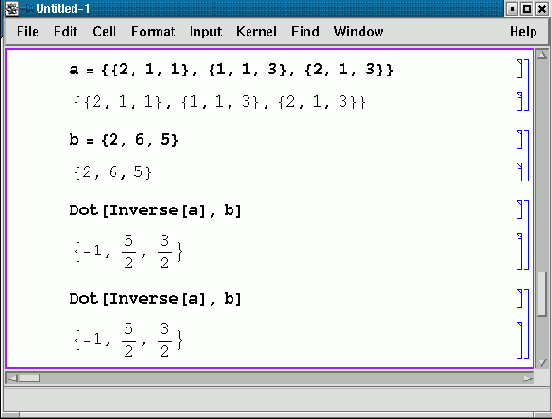552x419 pixels.
Task: Open the Input menu
Action: click(206, 32)
